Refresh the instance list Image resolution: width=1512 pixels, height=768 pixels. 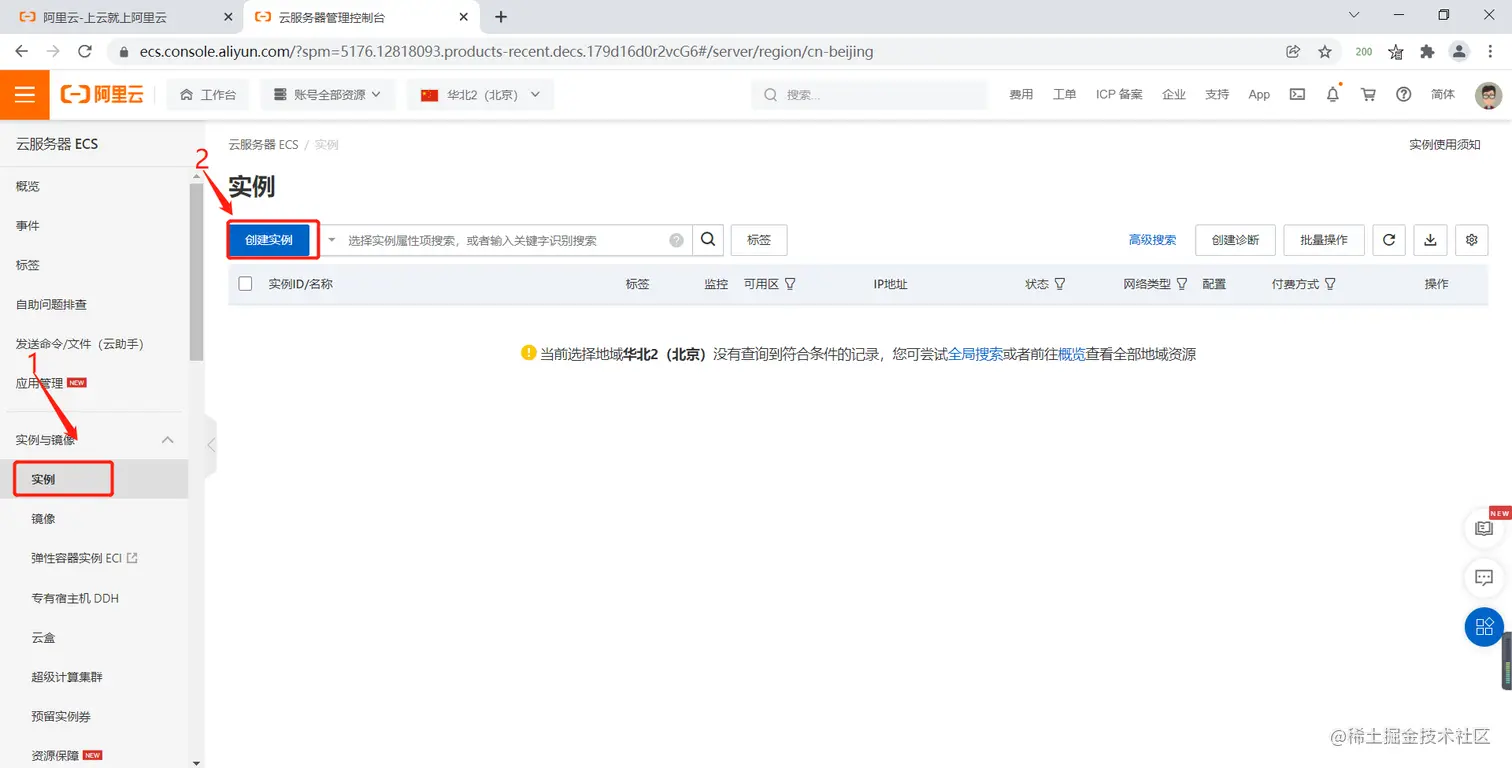tap(1388, 240)
